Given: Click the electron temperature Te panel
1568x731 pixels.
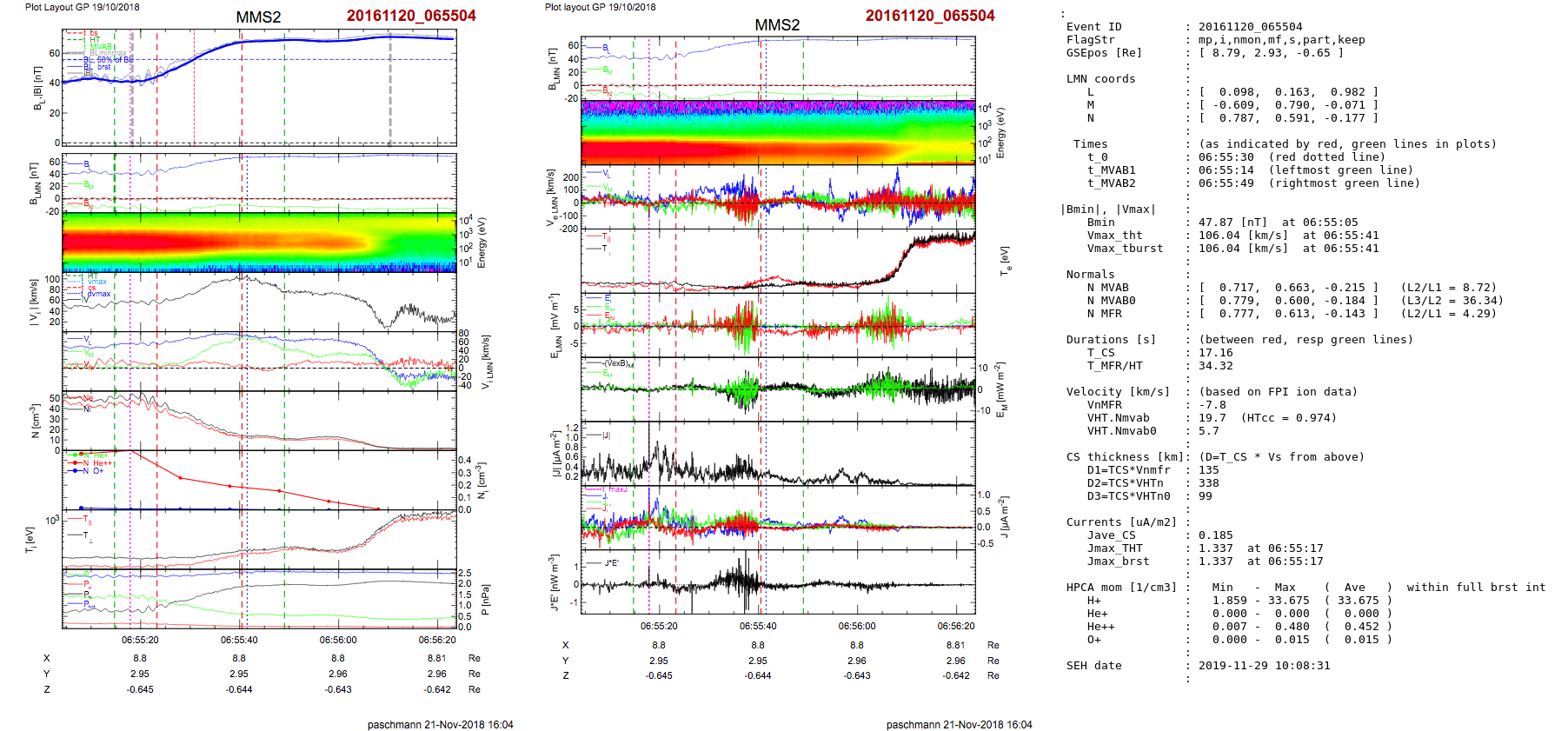Looking at the screenshot, I should (777, 261).
